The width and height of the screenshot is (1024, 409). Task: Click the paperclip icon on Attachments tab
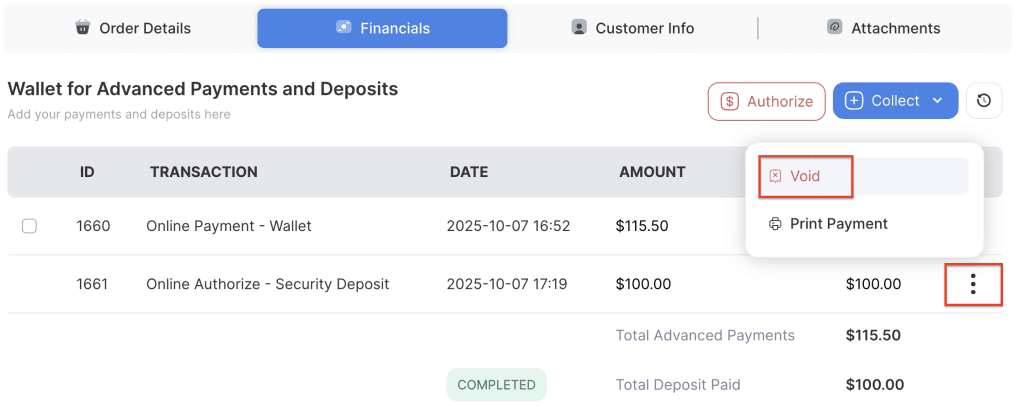(x=835, y=28)
